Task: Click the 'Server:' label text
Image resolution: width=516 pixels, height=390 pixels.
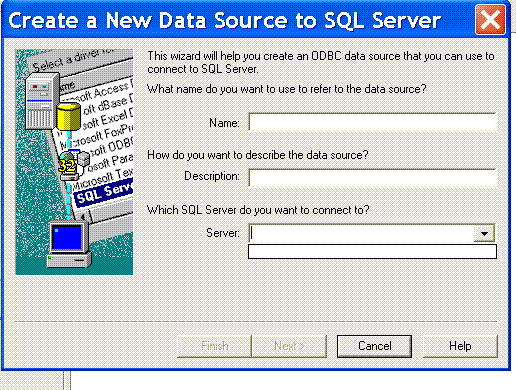Action: [223, 233]
